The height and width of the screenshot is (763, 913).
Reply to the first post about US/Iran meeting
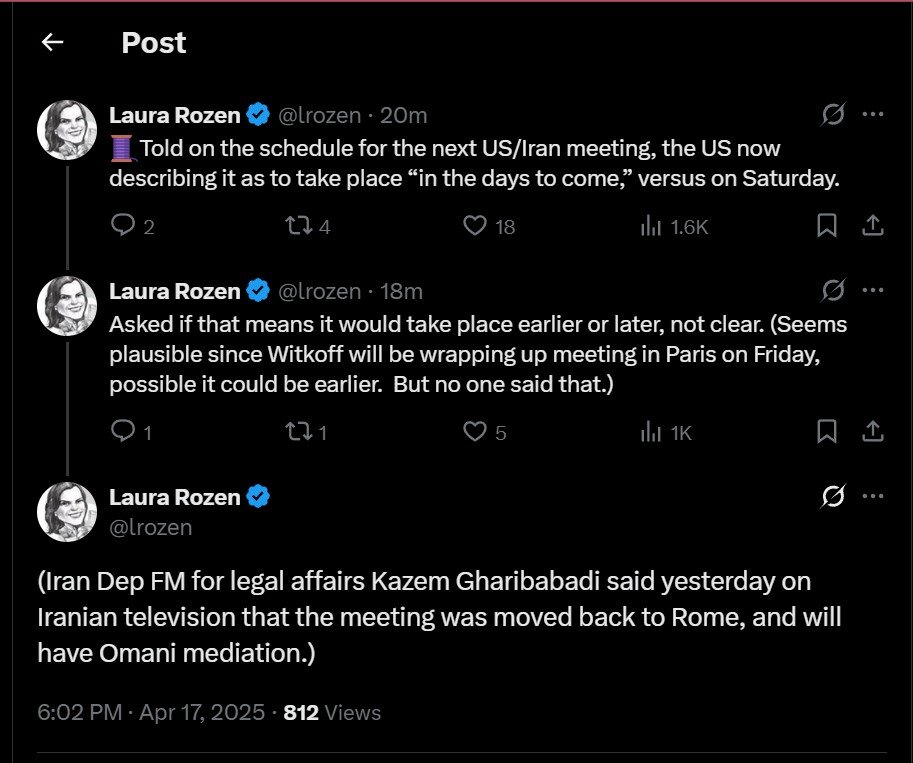click(123, 226)
